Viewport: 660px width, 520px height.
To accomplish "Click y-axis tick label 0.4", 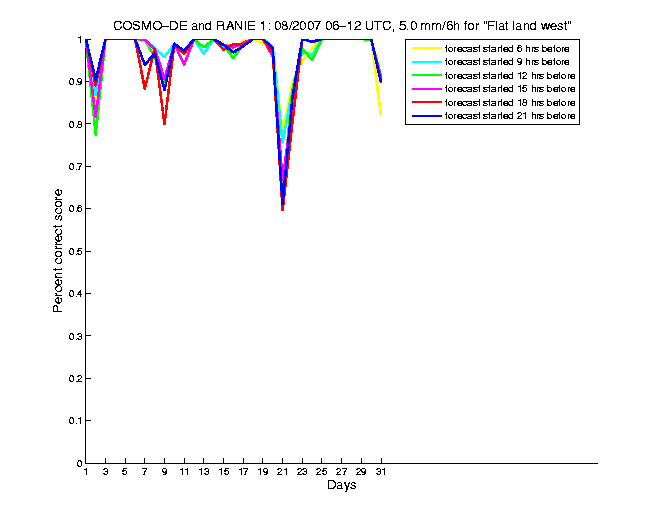I will [x=75, y=293].
